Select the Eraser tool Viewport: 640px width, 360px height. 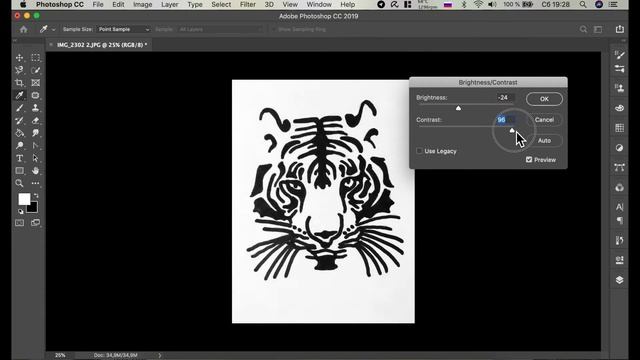point(36,120)
